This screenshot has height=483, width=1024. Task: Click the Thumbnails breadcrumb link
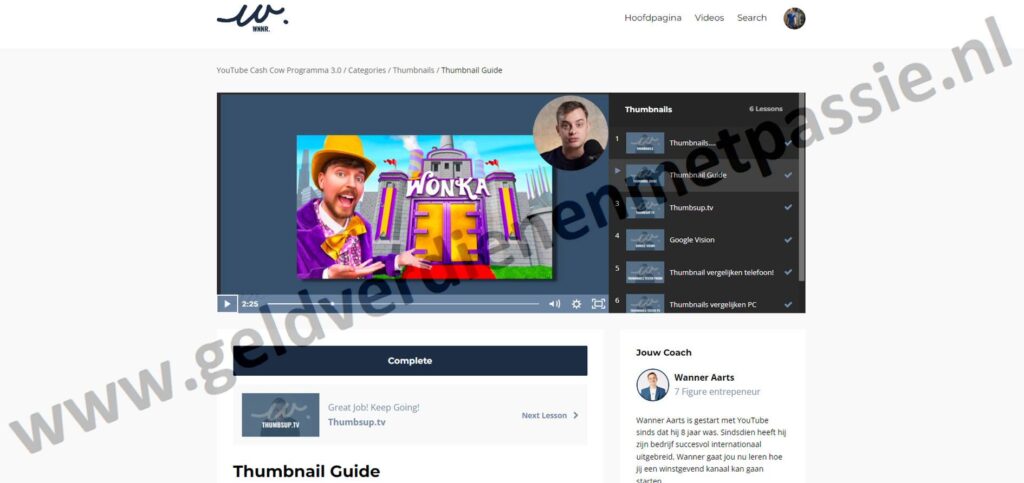pos(413,71)
